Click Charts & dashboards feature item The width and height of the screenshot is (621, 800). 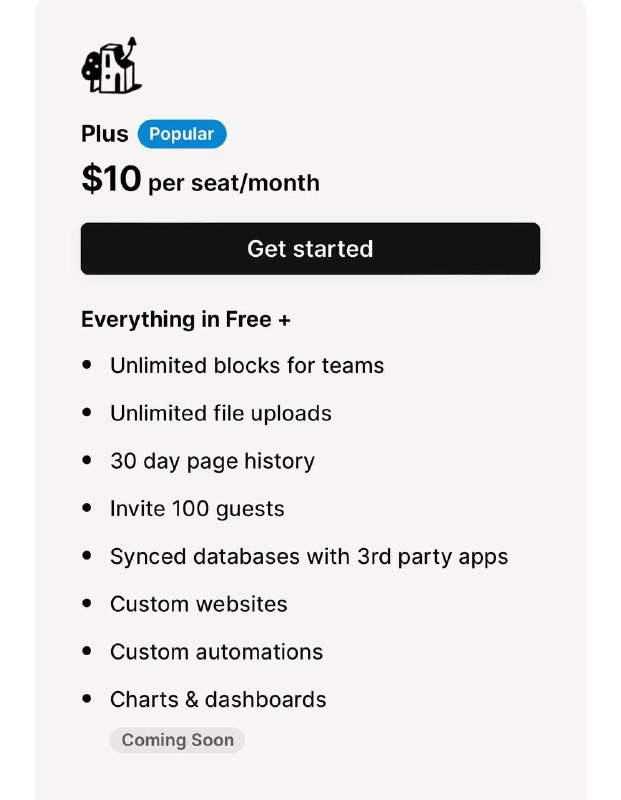point(218,699)
